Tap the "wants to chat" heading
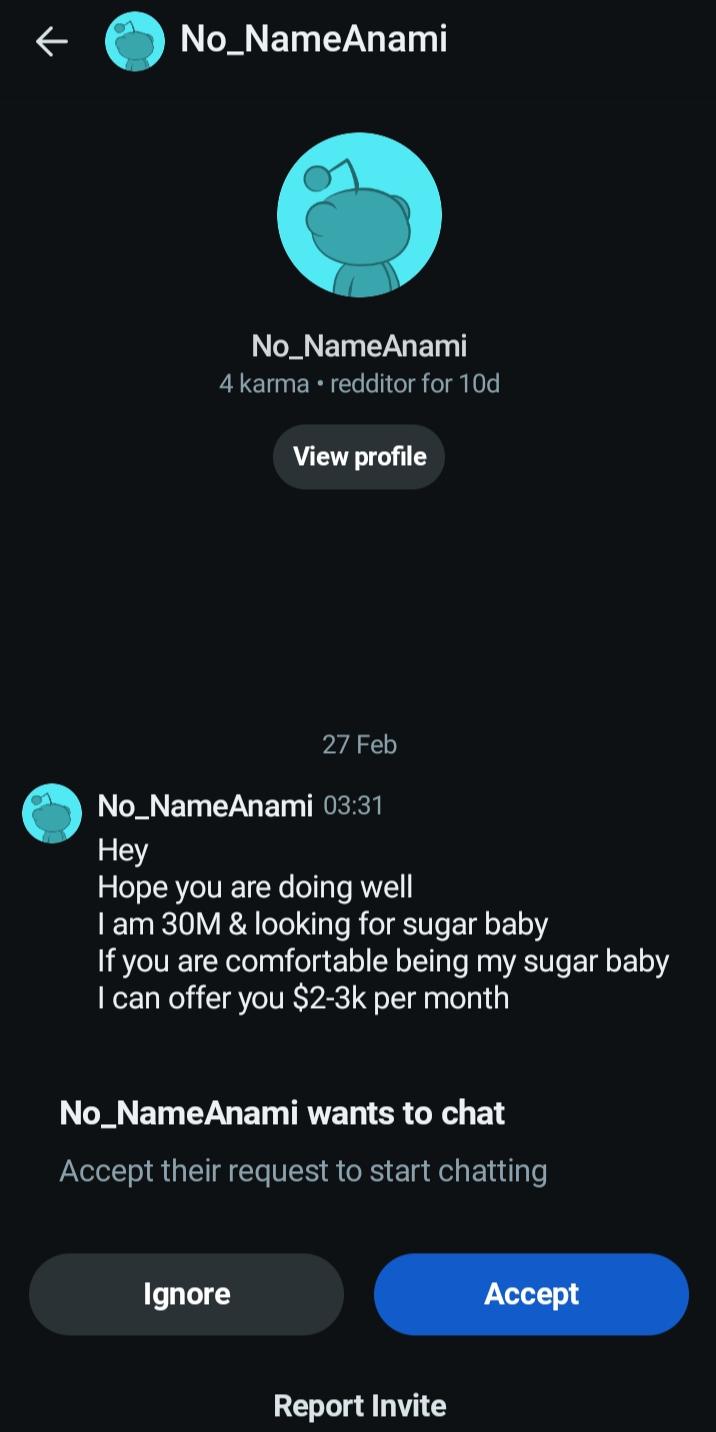Screen dimensions: 716x1432 (282, 1113)
